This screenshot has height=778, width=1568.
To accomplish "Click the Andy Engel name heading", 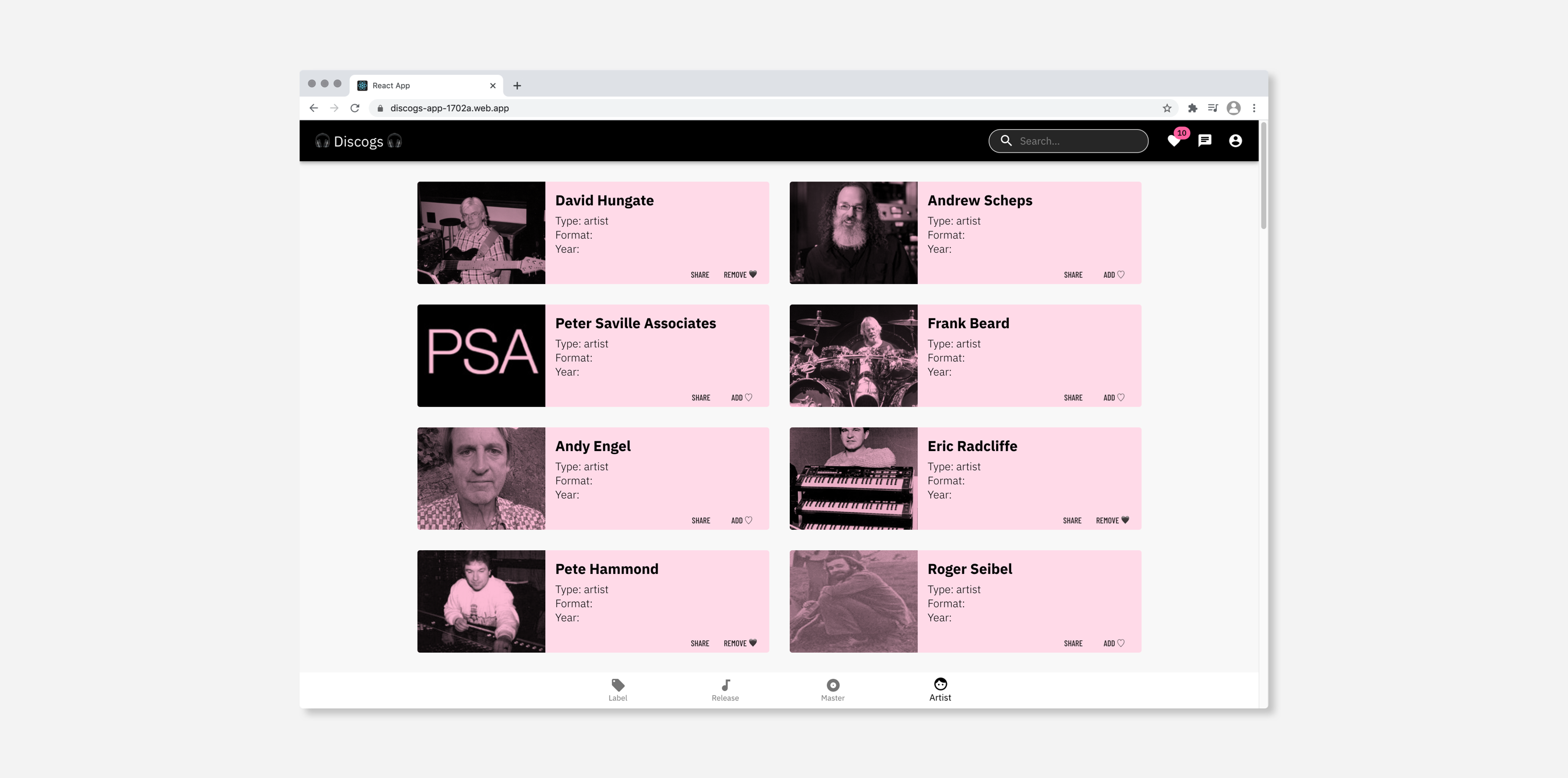I will click(592, 446).
